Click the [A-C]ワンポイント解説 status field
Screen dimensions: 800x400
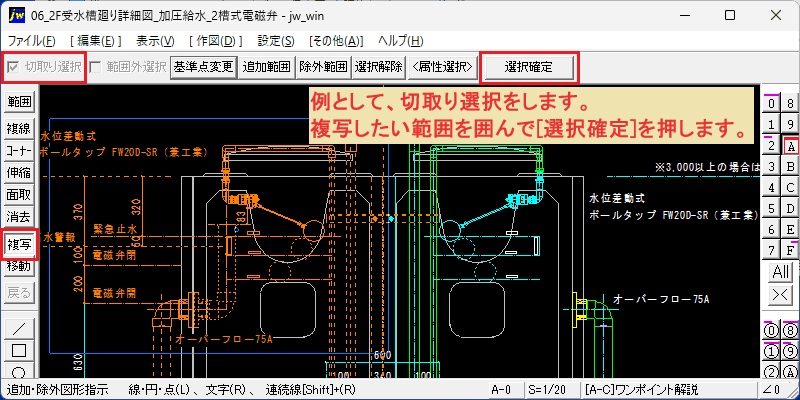(x=669, y=390)
